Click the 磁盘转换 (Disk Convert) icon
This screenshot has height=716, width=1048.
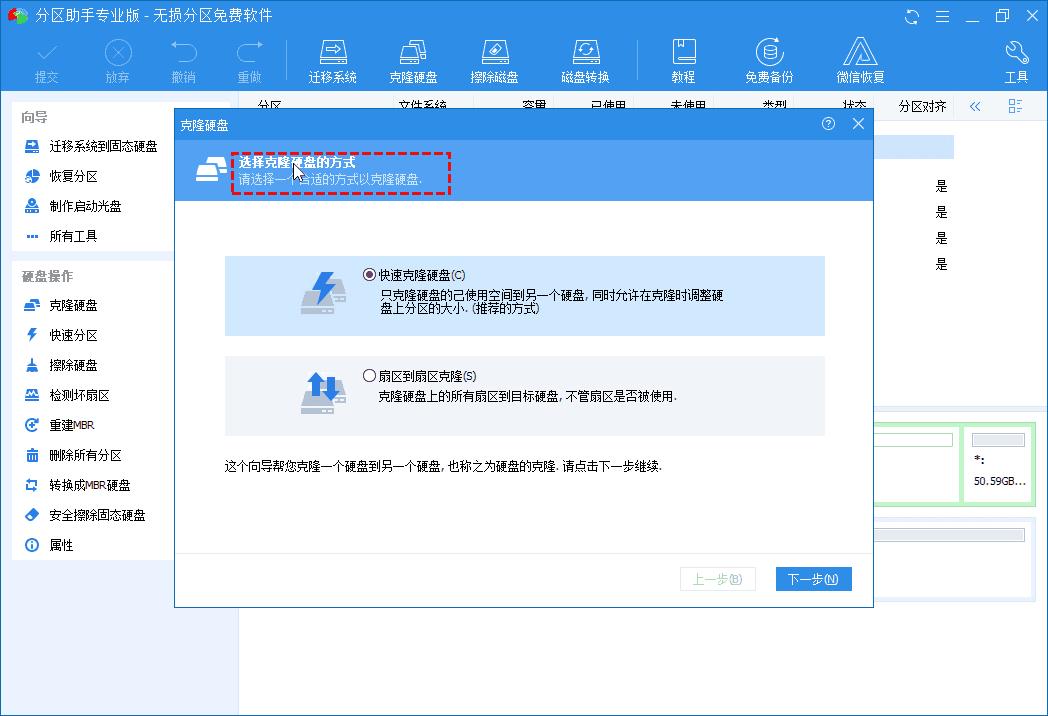click(x=585, y=58)
